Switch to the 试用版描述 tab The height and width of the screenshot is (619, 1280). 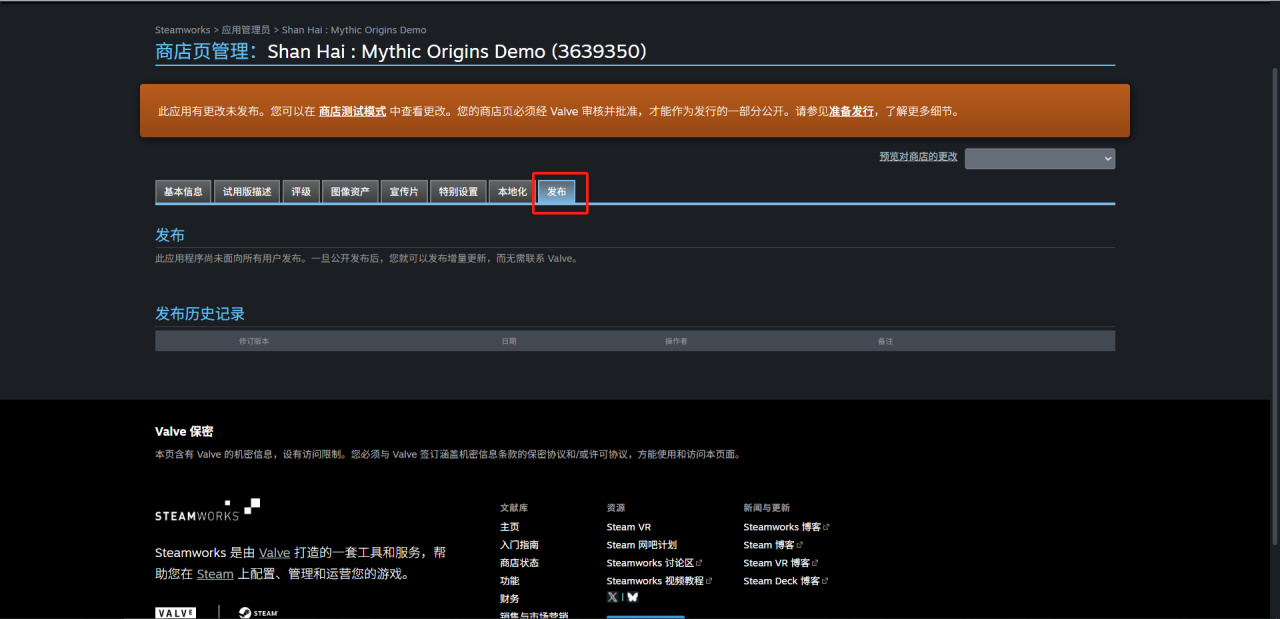tap(247, 192)
